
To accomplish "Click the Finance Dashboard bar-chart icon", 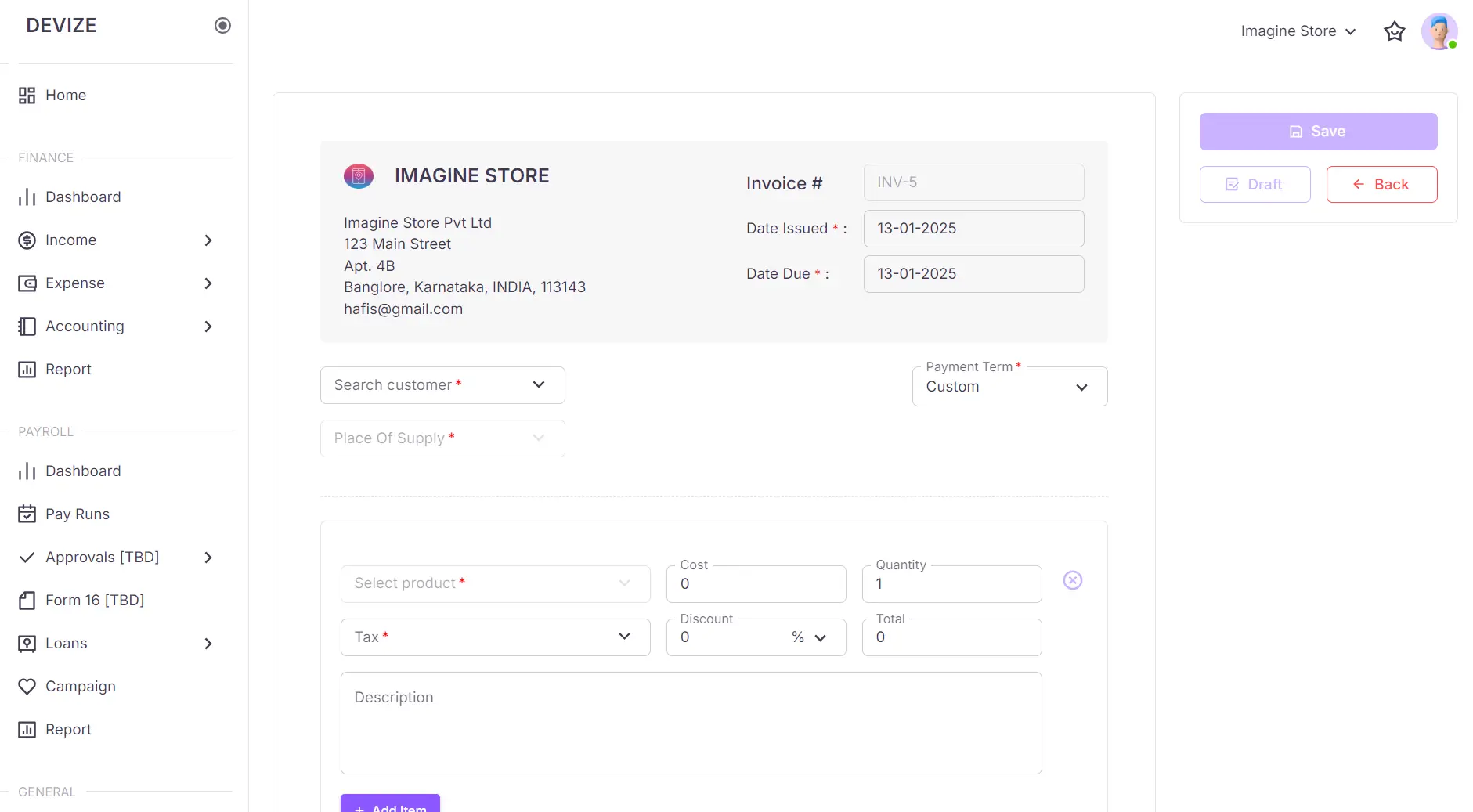I will 27,197.
